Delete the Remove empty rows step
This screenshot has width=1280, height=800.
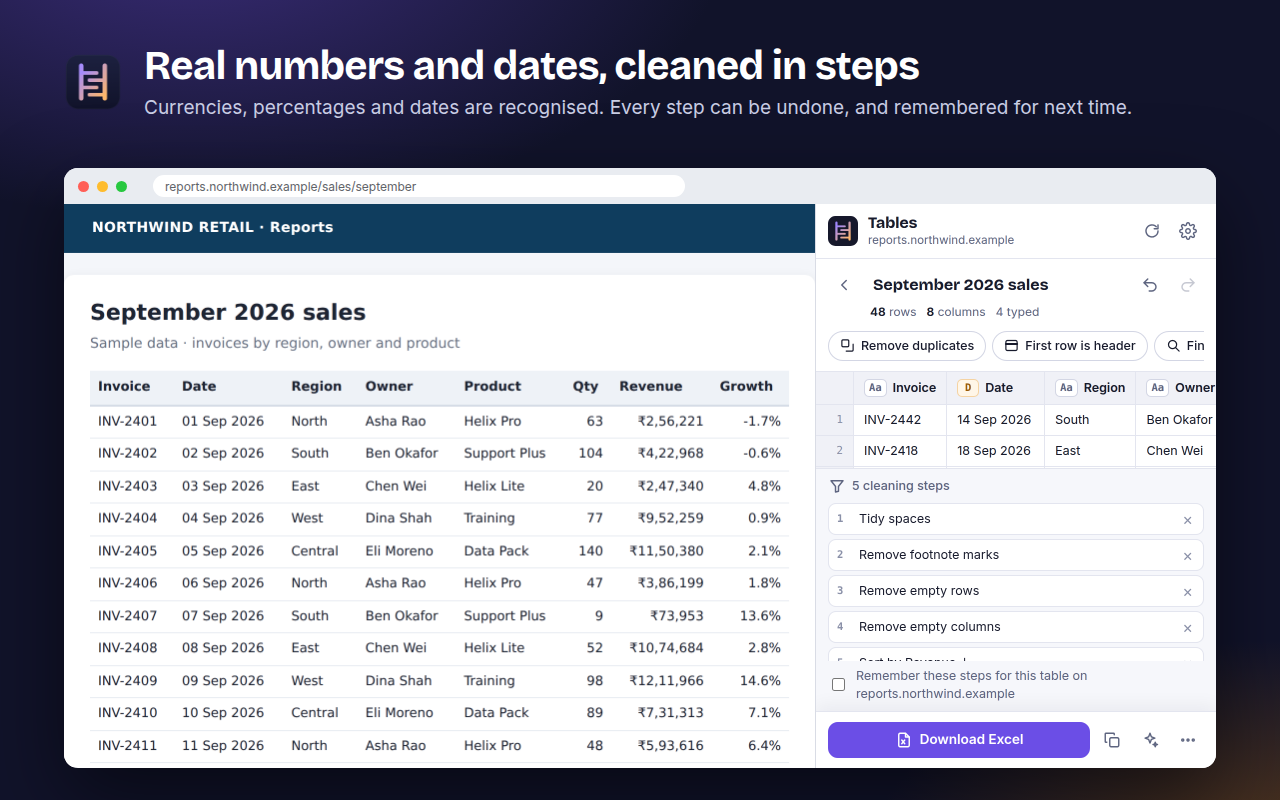[x=1187, y=592]
